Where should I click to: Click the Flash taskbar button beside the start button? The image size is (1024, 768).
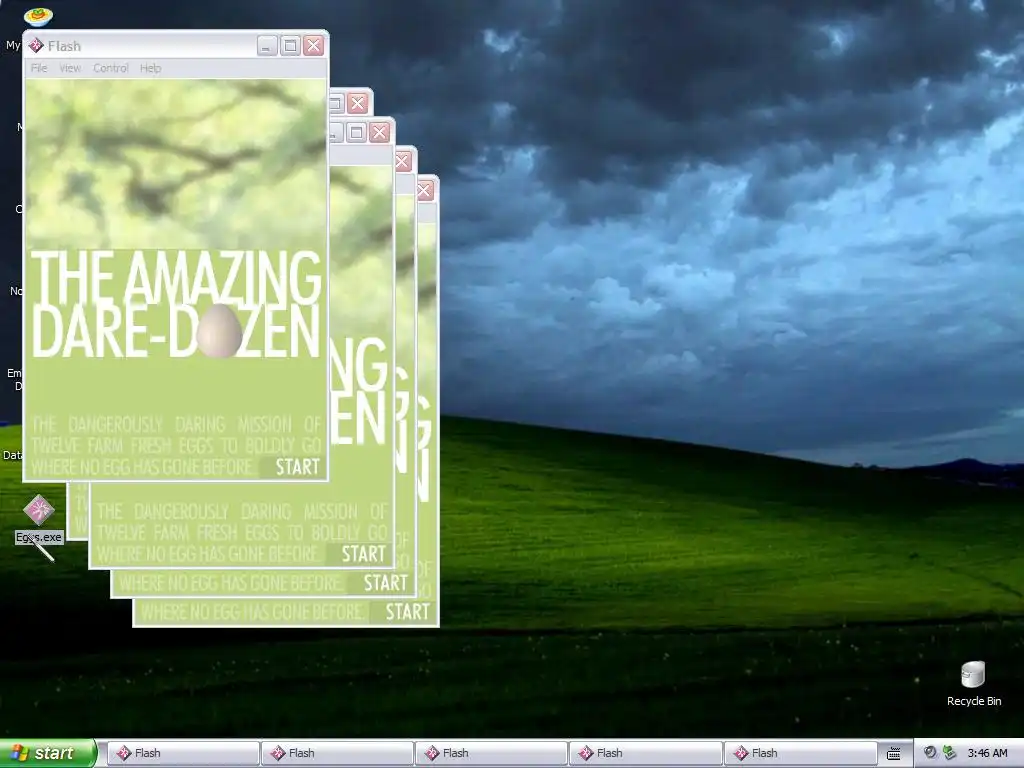click(x=182, y=753)
